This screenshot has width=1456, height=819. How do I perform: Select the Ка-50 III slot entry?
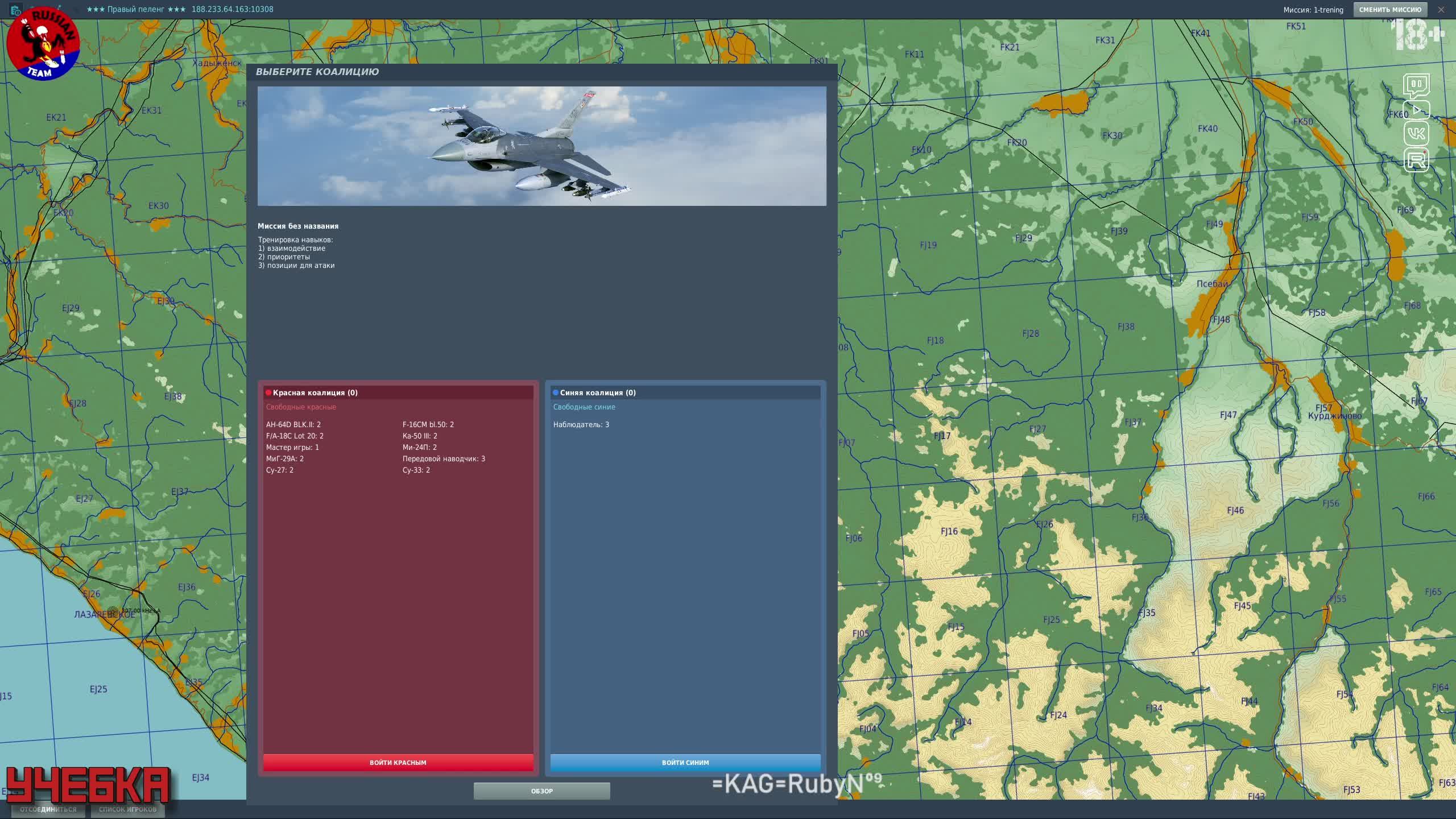point(419,436)
